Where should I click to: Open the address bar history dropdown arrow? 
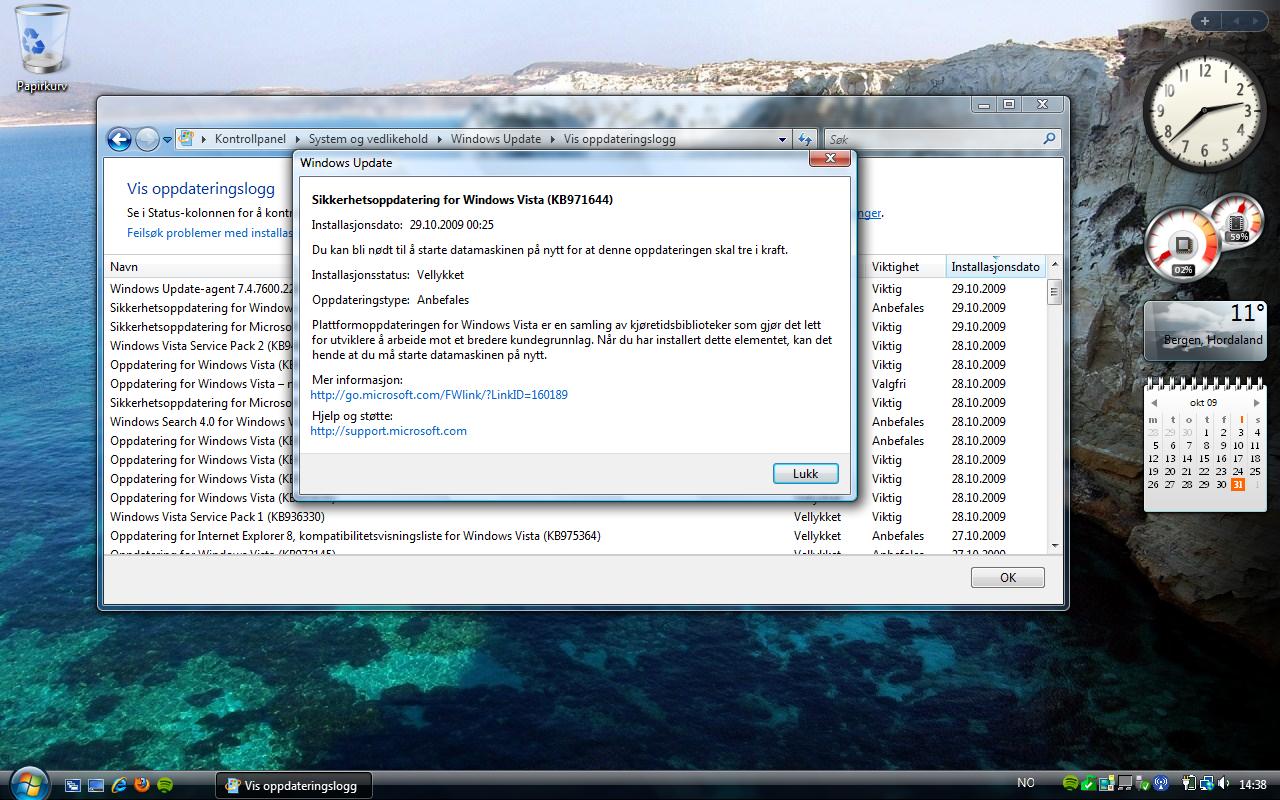(x=782, y=139)
